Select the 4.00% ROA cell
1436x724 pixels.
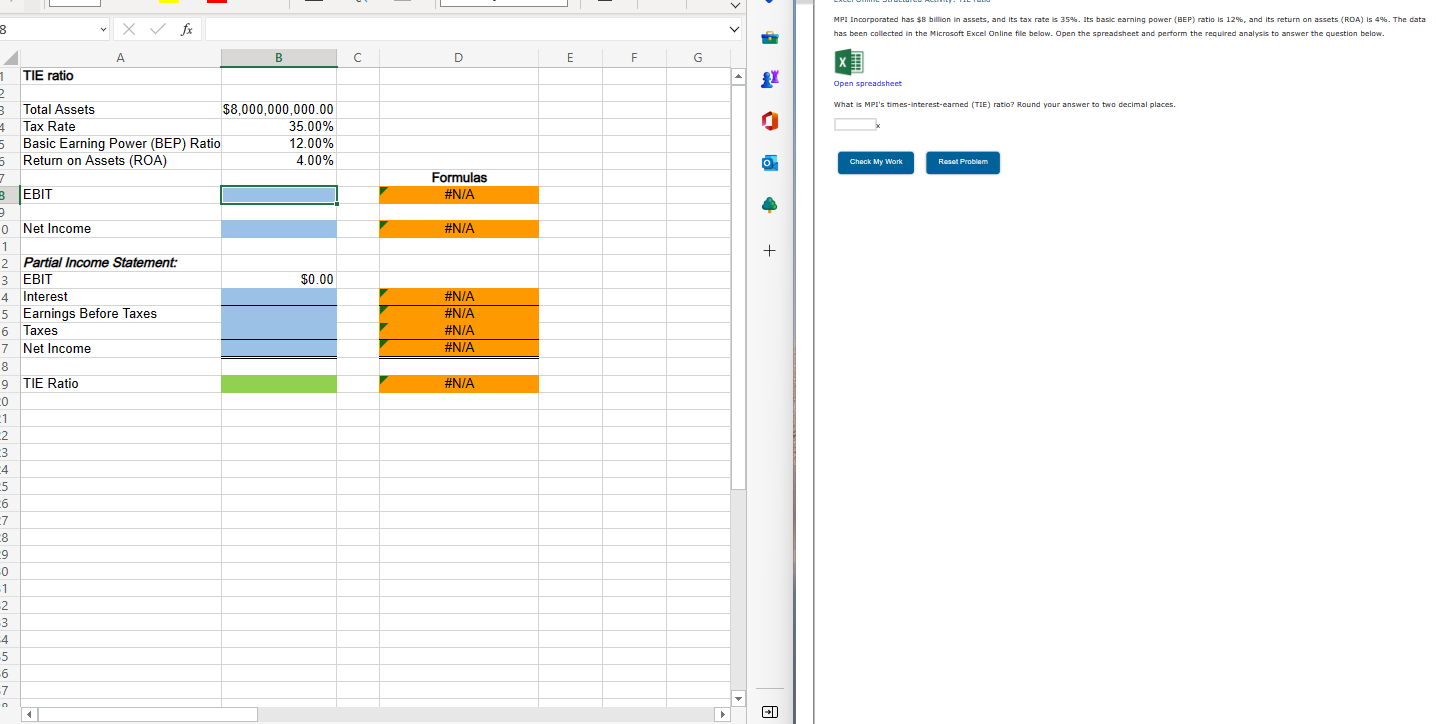point(279,160)
